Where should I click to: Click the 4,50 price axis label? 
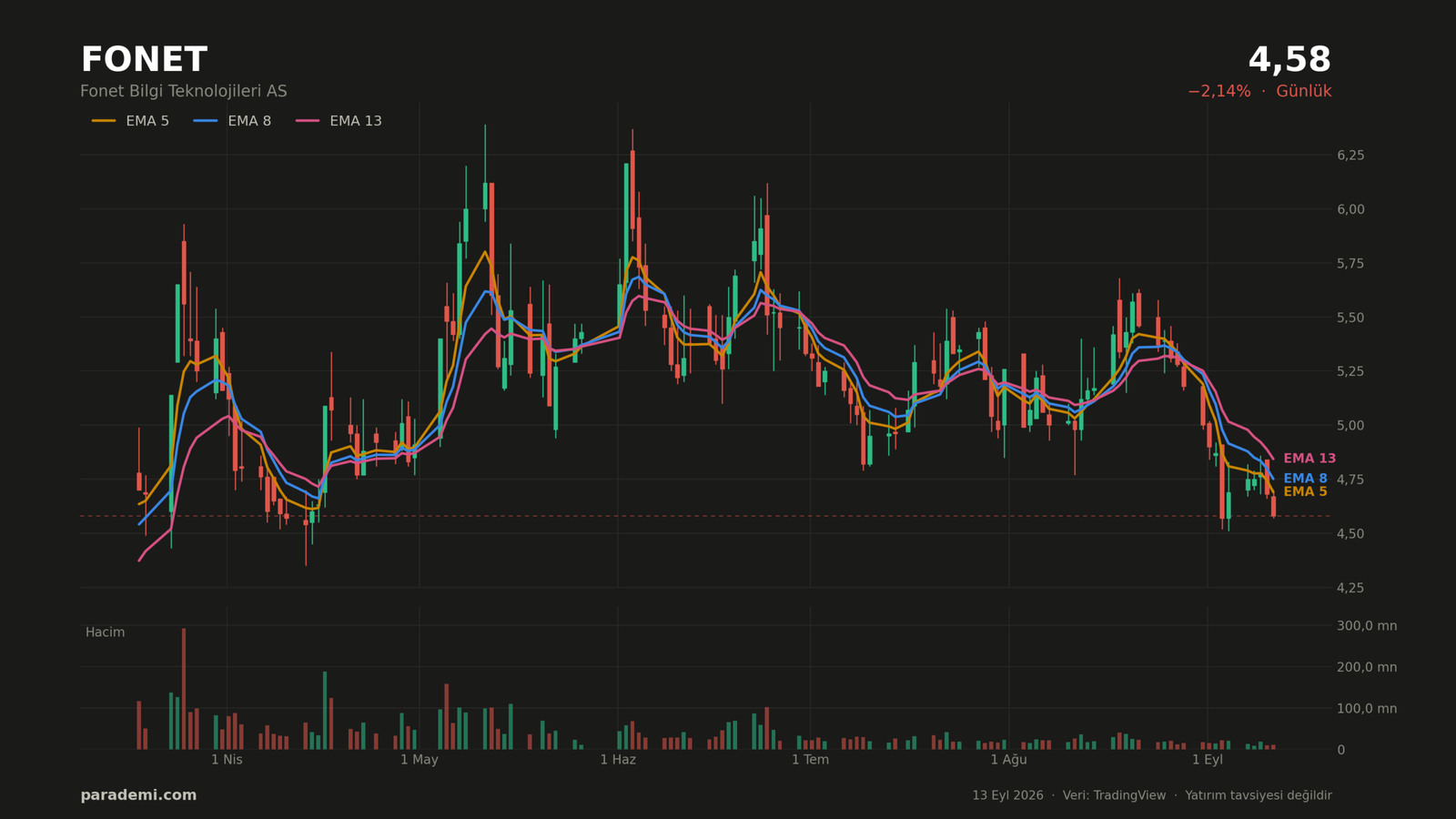pyautogui.click(x=1350, y=533)
